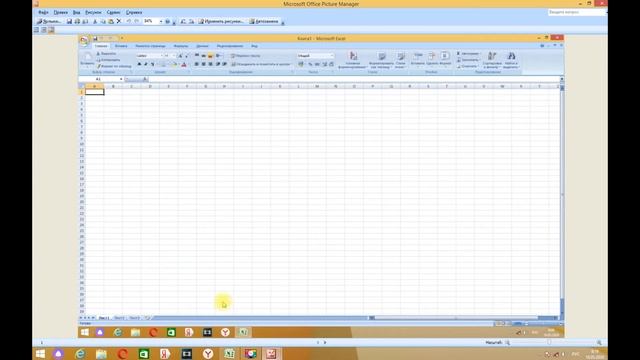Switch to Filmstrip view in Picture Manager
Image resolution: width=640 pixels, height=360 pixels.
pyautogui.click(x=44, y=30)
